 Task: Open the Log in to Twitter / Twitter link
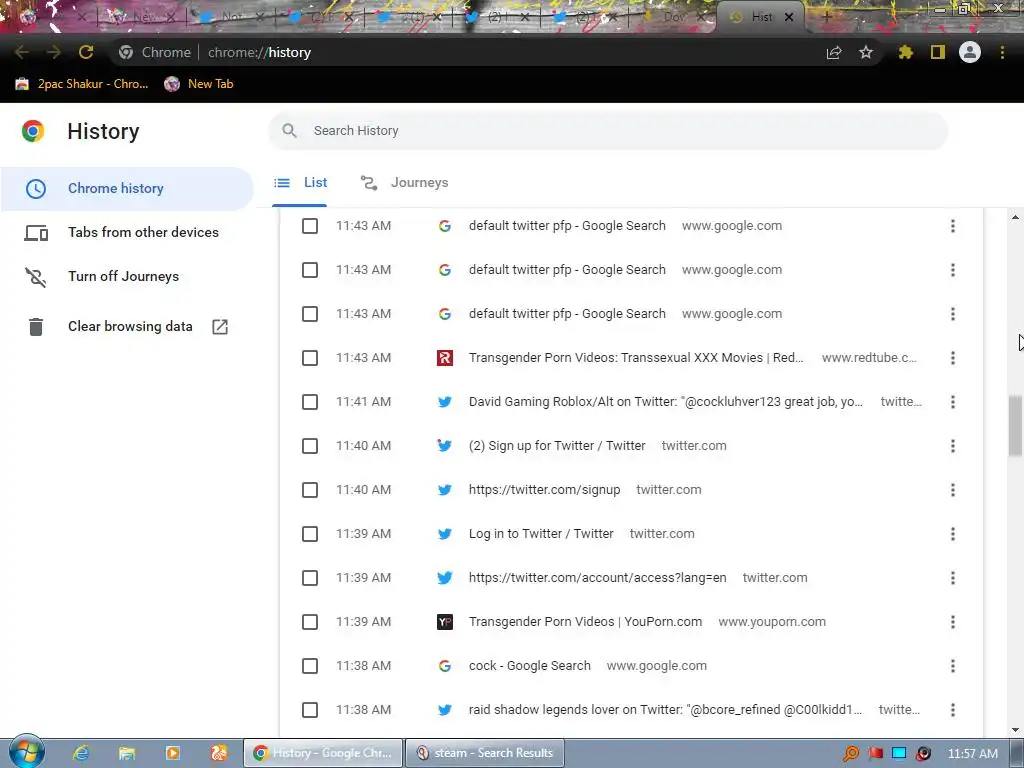pyautogui.click(x=541, y=534)
